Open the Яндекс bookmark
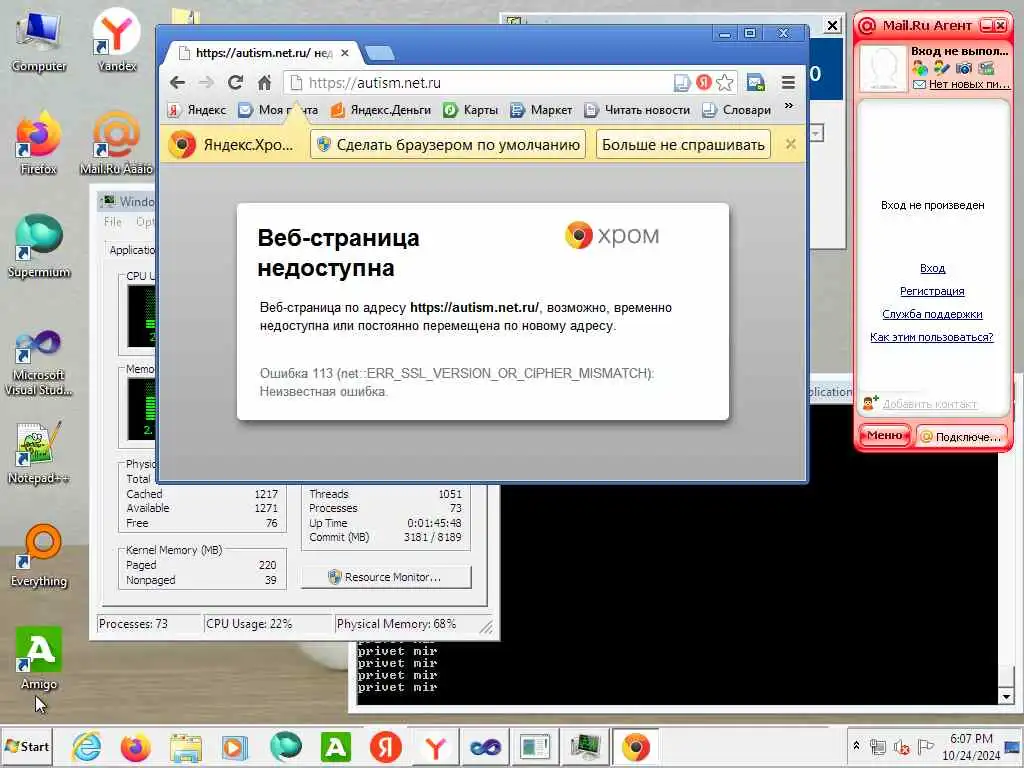This screenshot has height=768, width=1024. [x=197, y=110]
